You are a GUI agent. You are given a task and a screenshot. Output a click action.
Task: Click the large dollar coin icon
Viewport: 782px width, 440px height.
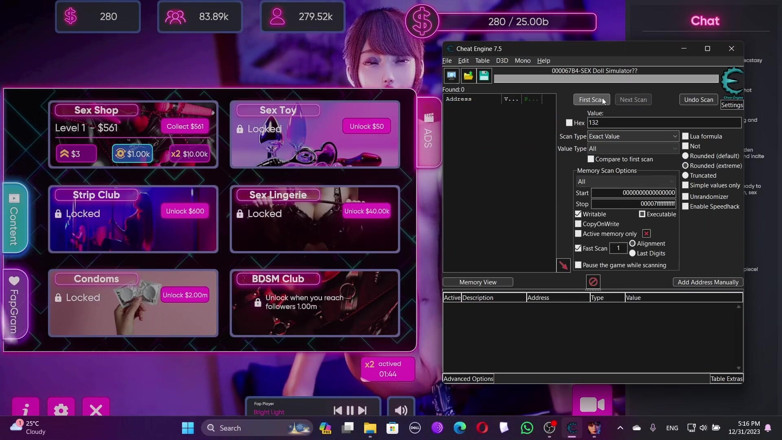421,22
